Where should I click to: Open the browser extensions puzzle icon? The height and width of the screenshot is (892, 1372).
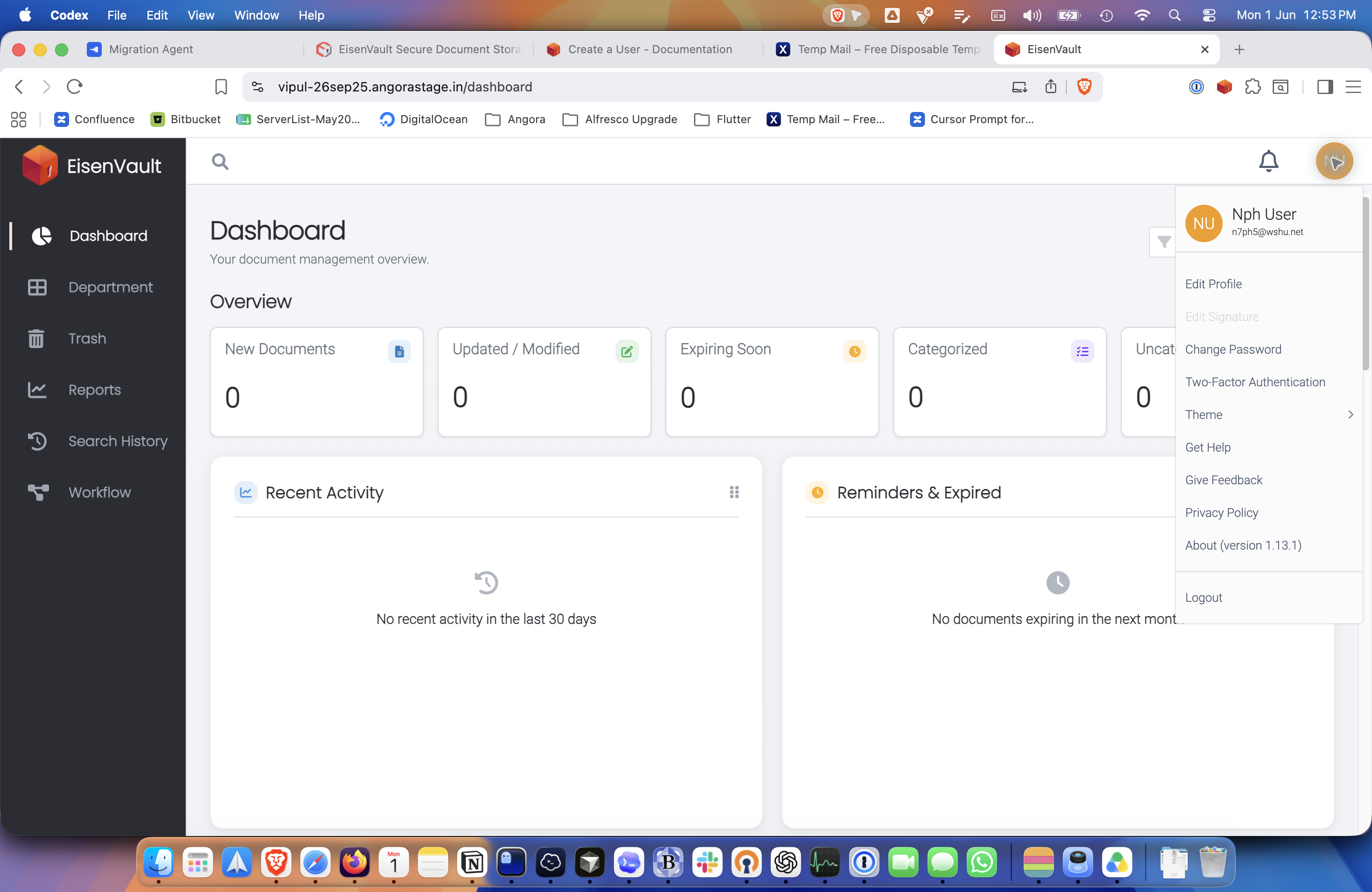[1253, 87]
